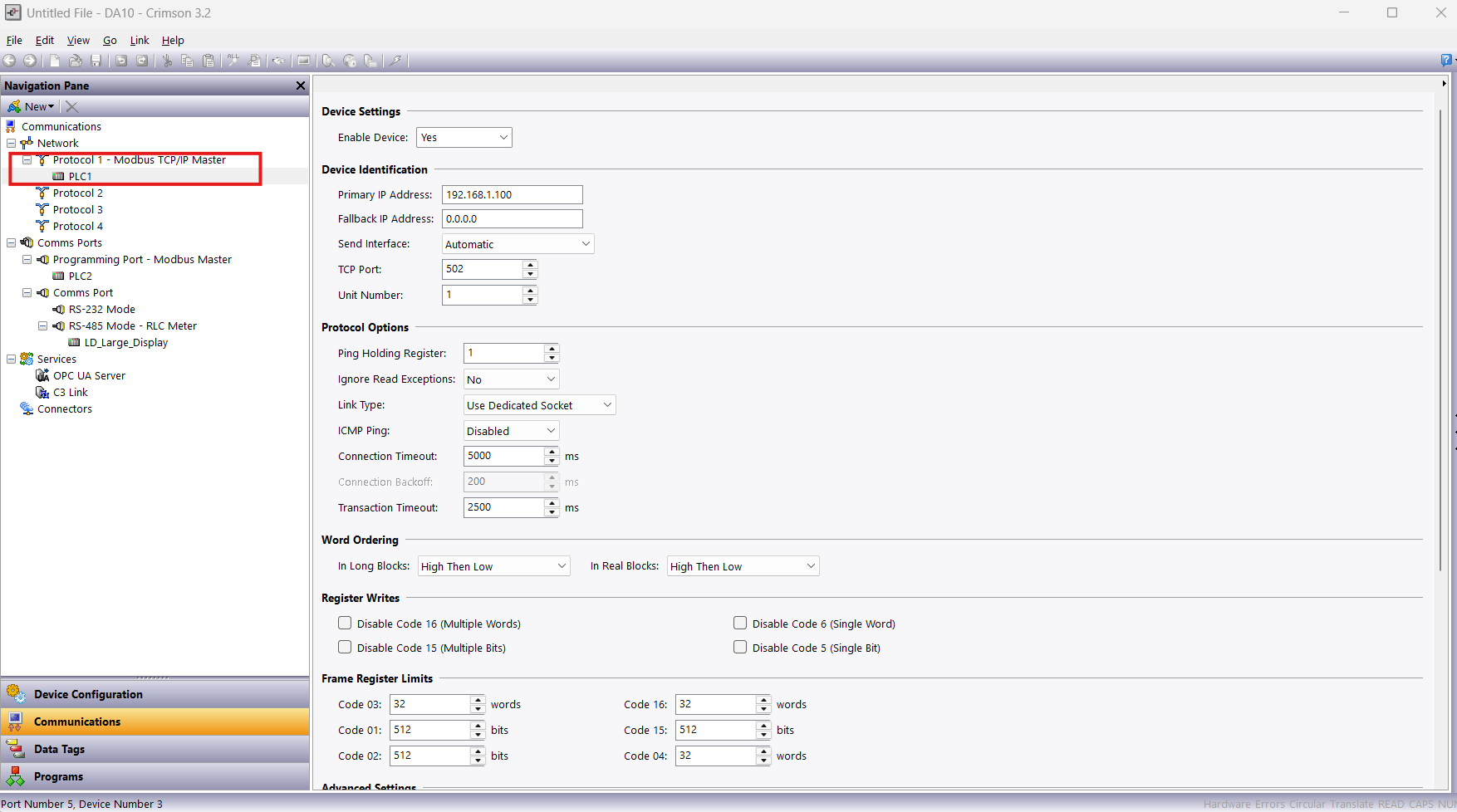Click the Back navigation arrow icon
This screenshot has height=812, width=1457.
10,61
